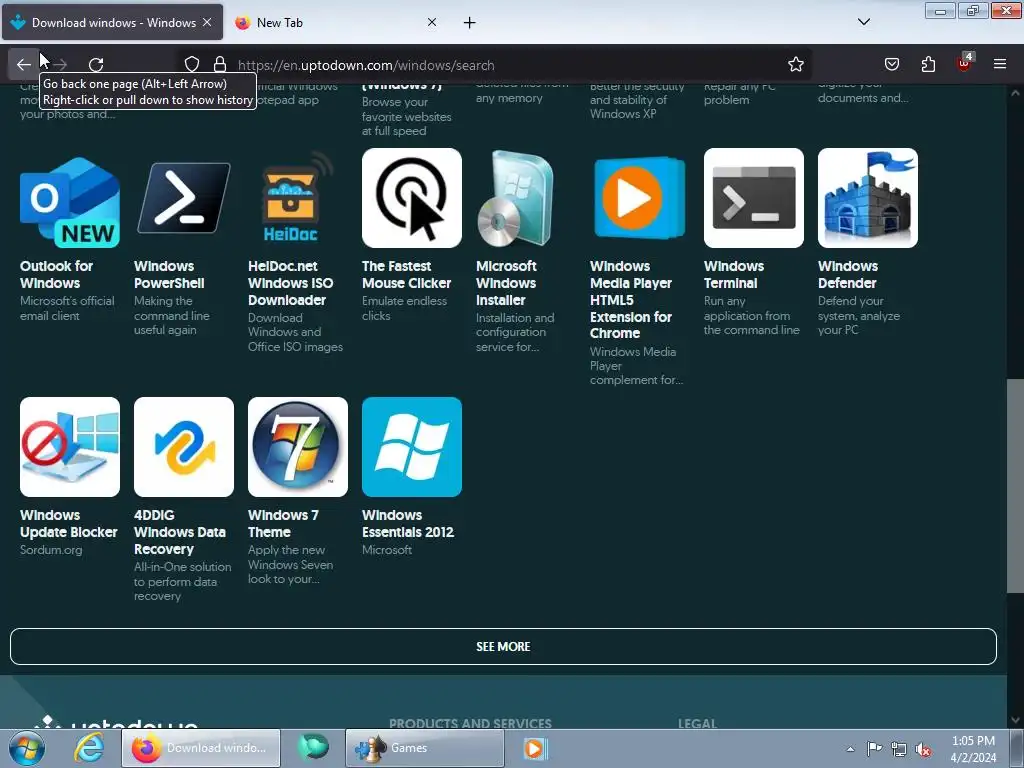Open the Windows Update Blocker icon

(70, 447)
